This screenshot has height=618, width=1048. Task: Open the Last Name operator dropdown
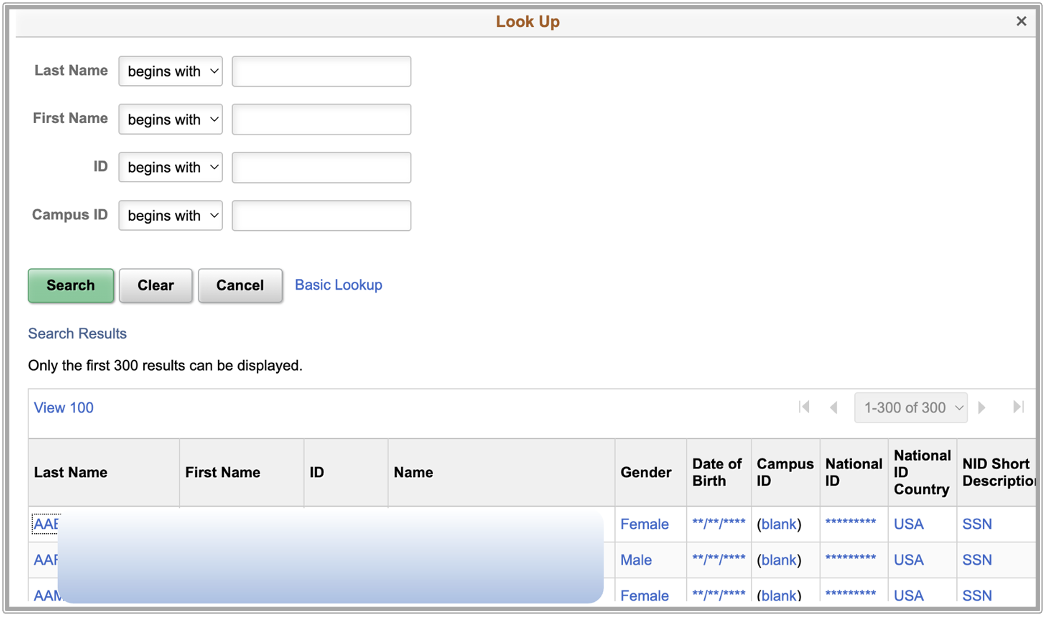[171, 72]
